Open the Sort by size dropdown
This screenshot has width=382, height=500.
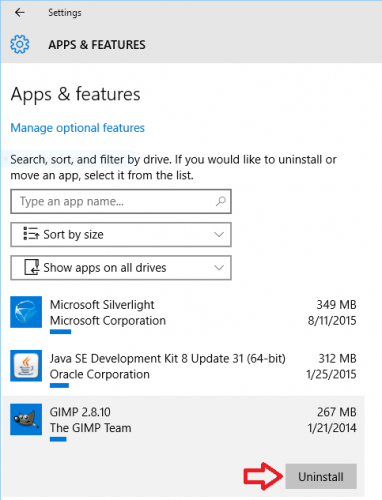[121, 235]
